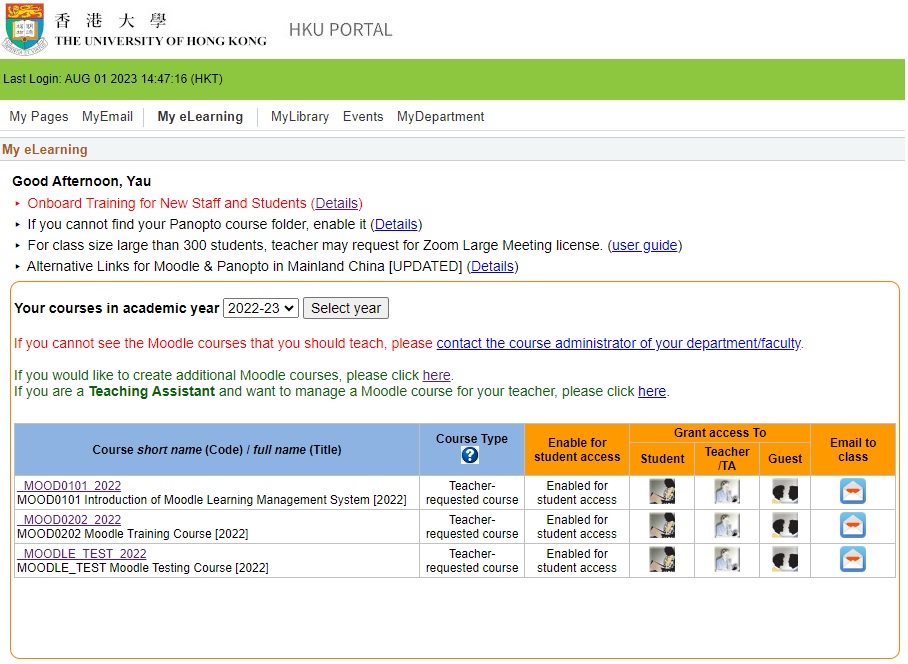Switch to the MyEmail tab
908x664 pixels.
point(107,117)
